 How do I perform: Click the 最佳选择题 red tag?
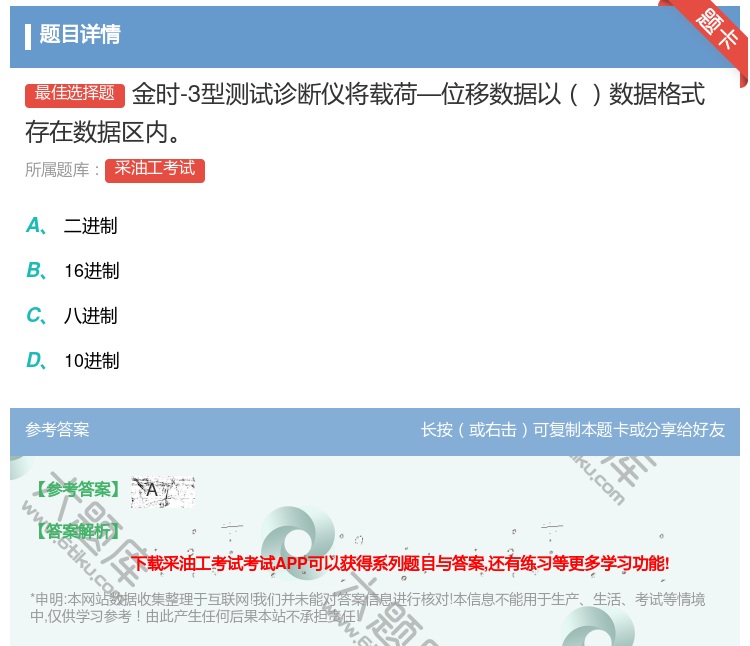tap(75, 94)
